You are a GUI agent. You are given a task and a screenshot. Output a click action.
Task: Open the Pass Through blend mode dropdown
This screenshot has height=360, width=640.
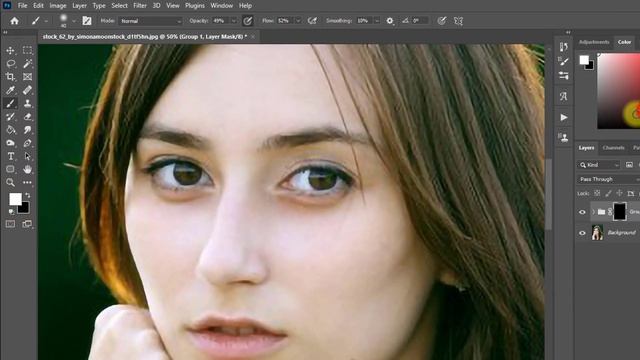[x=608, y=179]
